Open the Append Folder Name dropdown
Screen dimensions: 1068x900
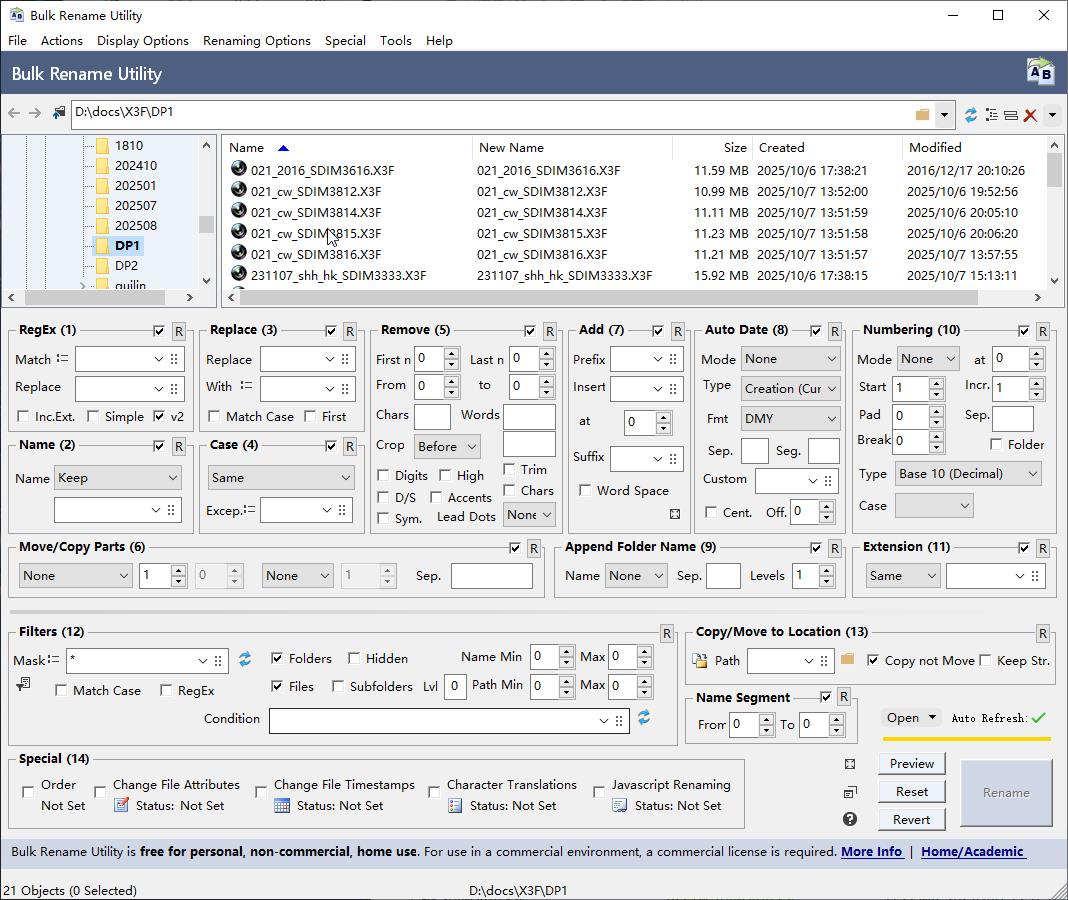636,576
